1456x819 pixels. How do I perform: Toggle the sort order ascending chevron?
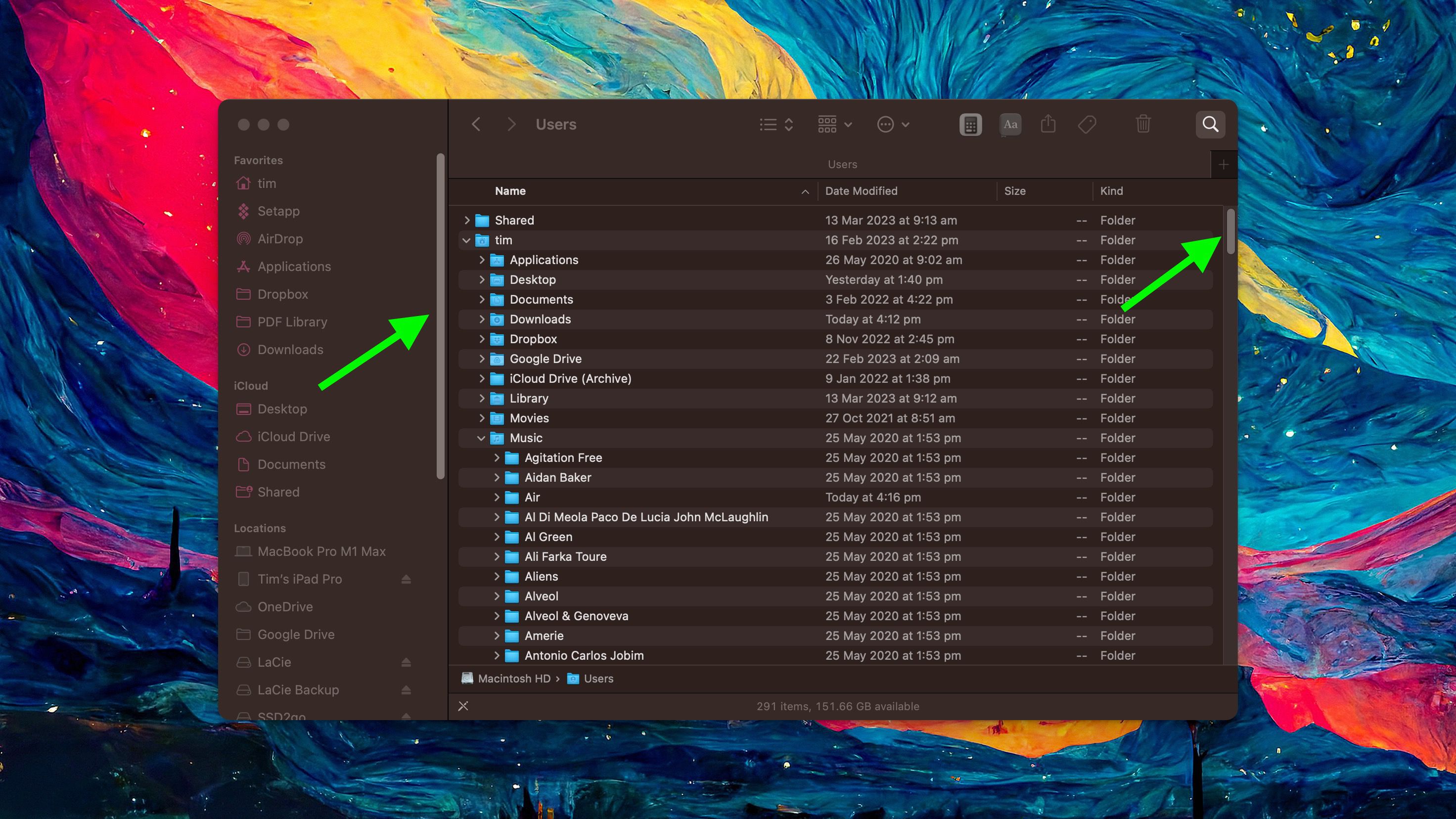pyautogui.click(x=805, y=192)
